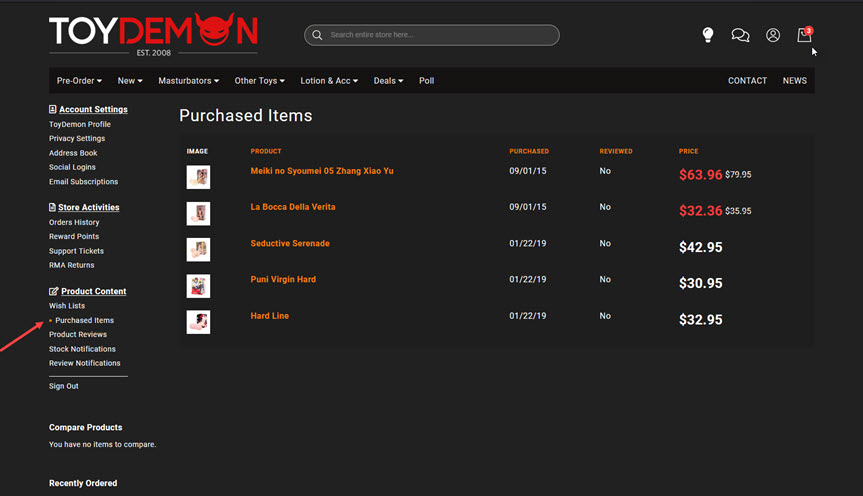
Task: Select Purchased Items in sidebar
Action: (84, 320)
